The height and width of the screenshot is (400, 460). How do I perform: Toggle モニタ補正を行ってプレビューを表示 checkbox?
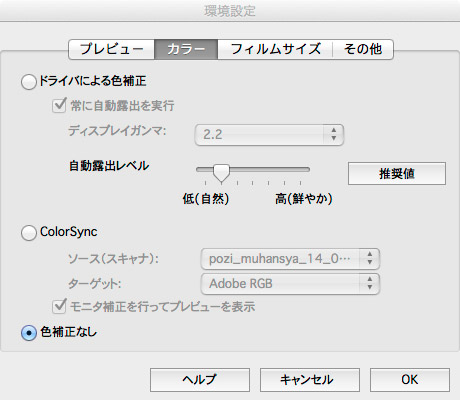coord(59,307)
